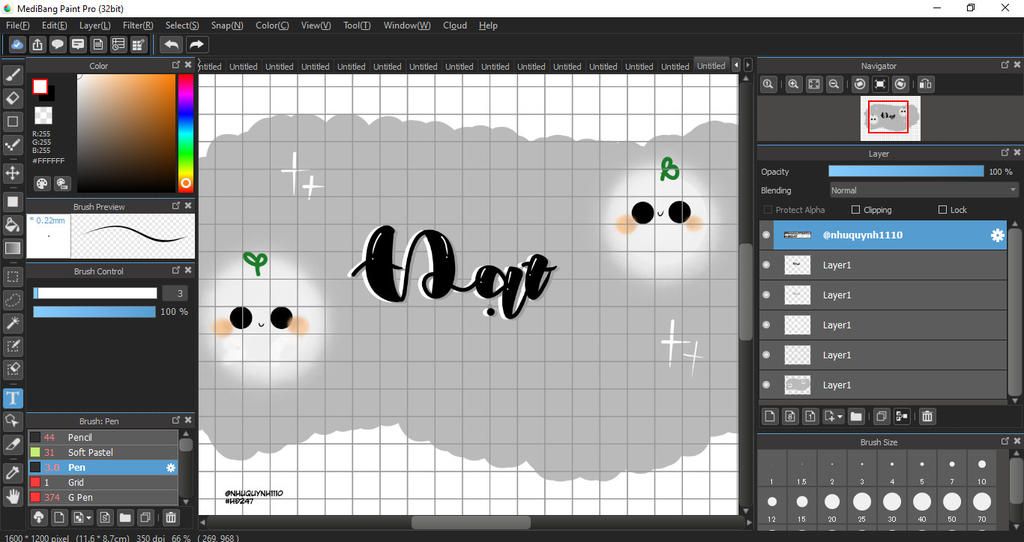
Task: Click the Undo arrow in toolbar
Action: coord(171,44)
